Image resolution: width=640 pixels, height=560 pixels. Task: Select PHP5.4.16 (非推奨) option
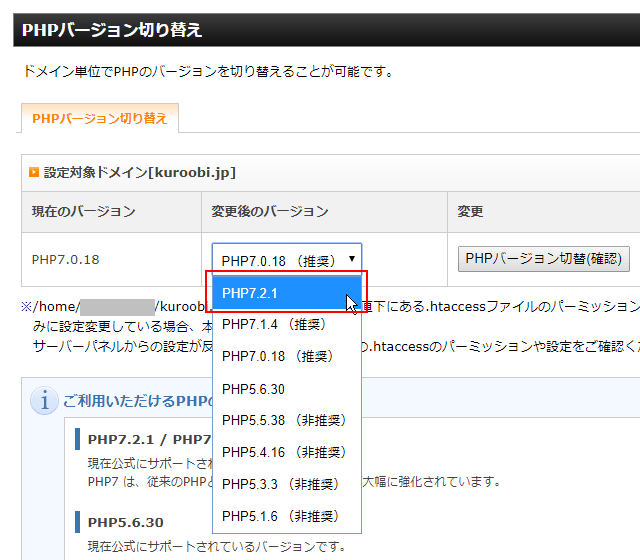(287, 452)
